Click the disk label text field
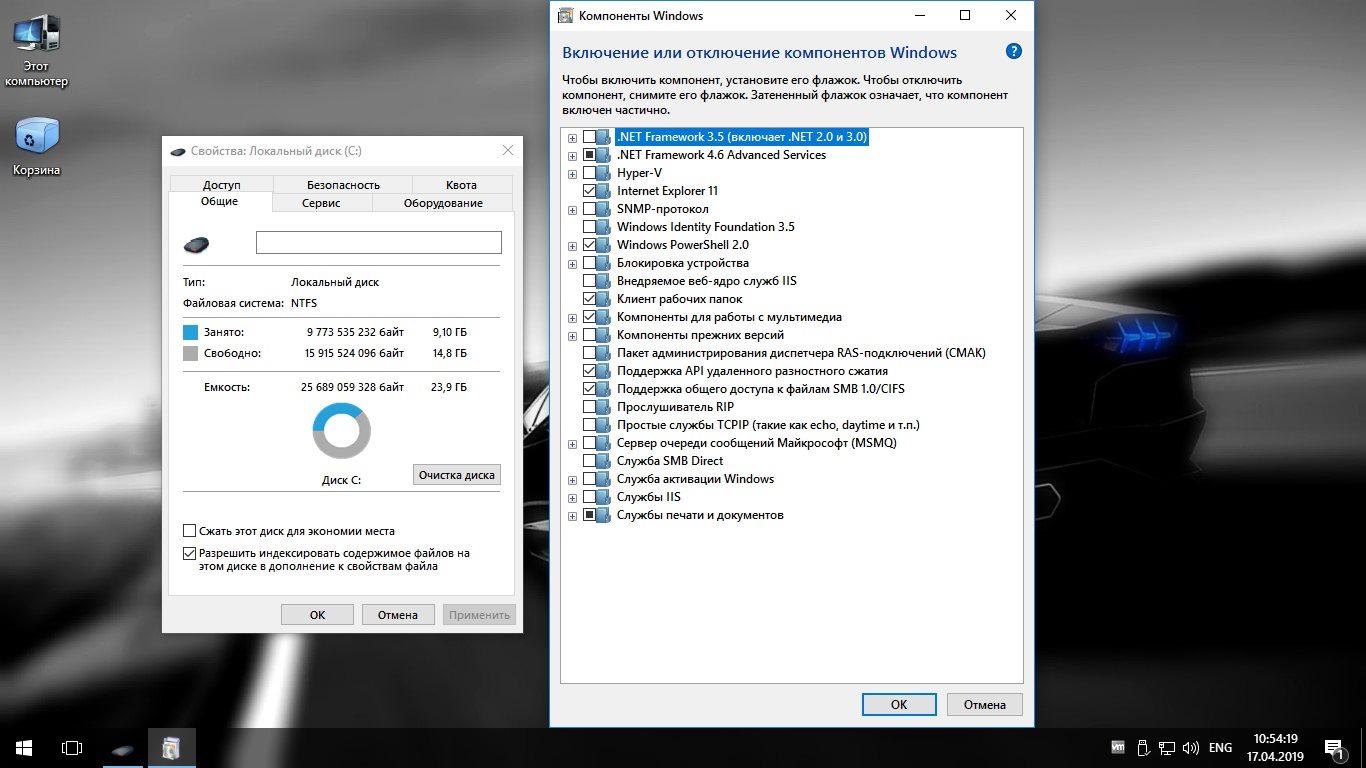1366x768 pixels. coord(378,243)
